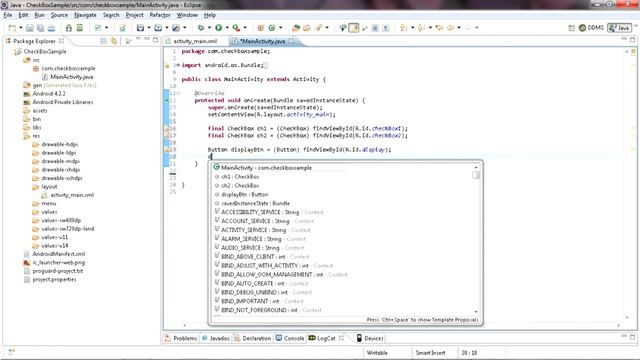Click the Open Perspective icon

(571, 28)
